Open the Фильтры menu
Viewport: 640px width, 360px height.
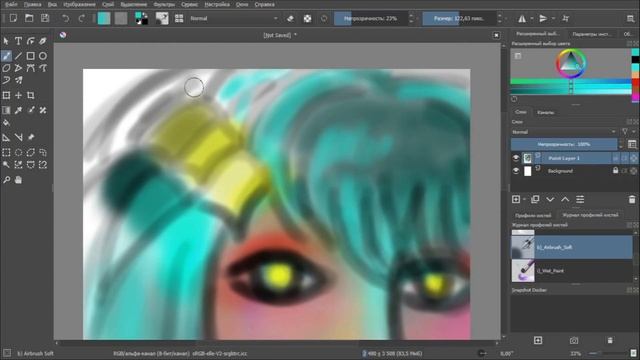(164, 4)
